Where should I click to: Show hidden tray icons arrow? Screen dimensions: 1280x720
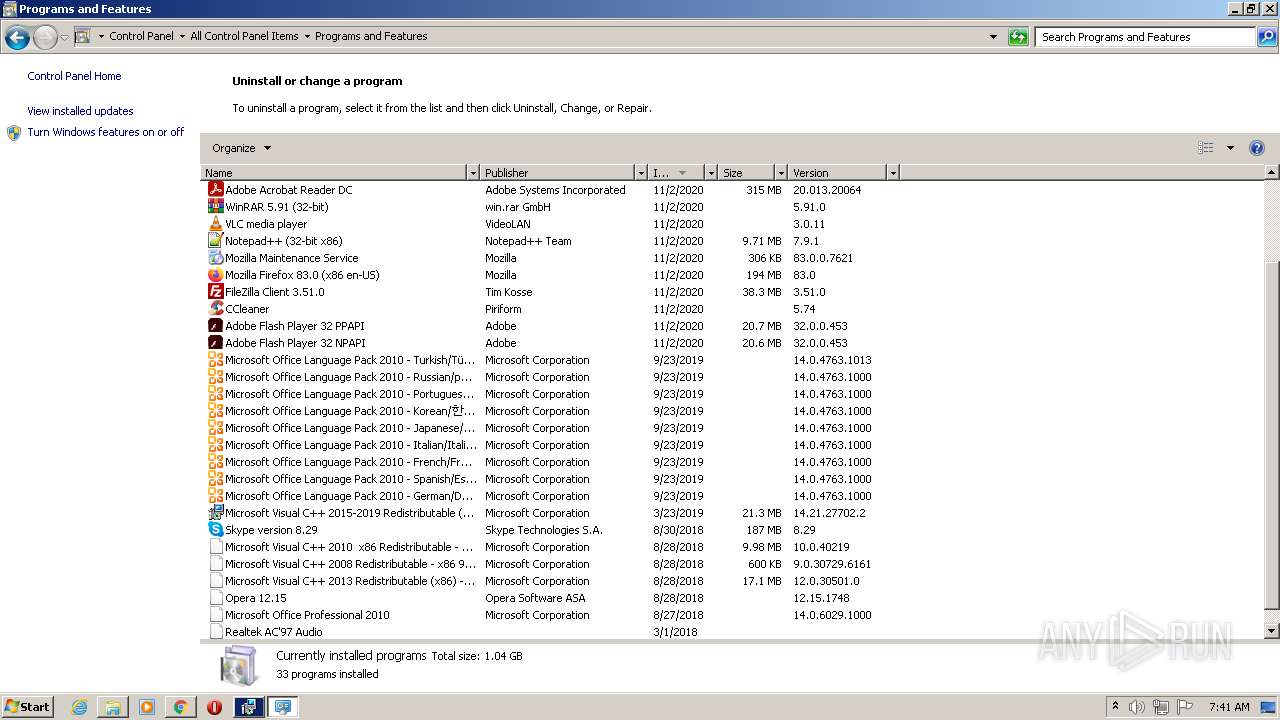[x=1115, y=707]
